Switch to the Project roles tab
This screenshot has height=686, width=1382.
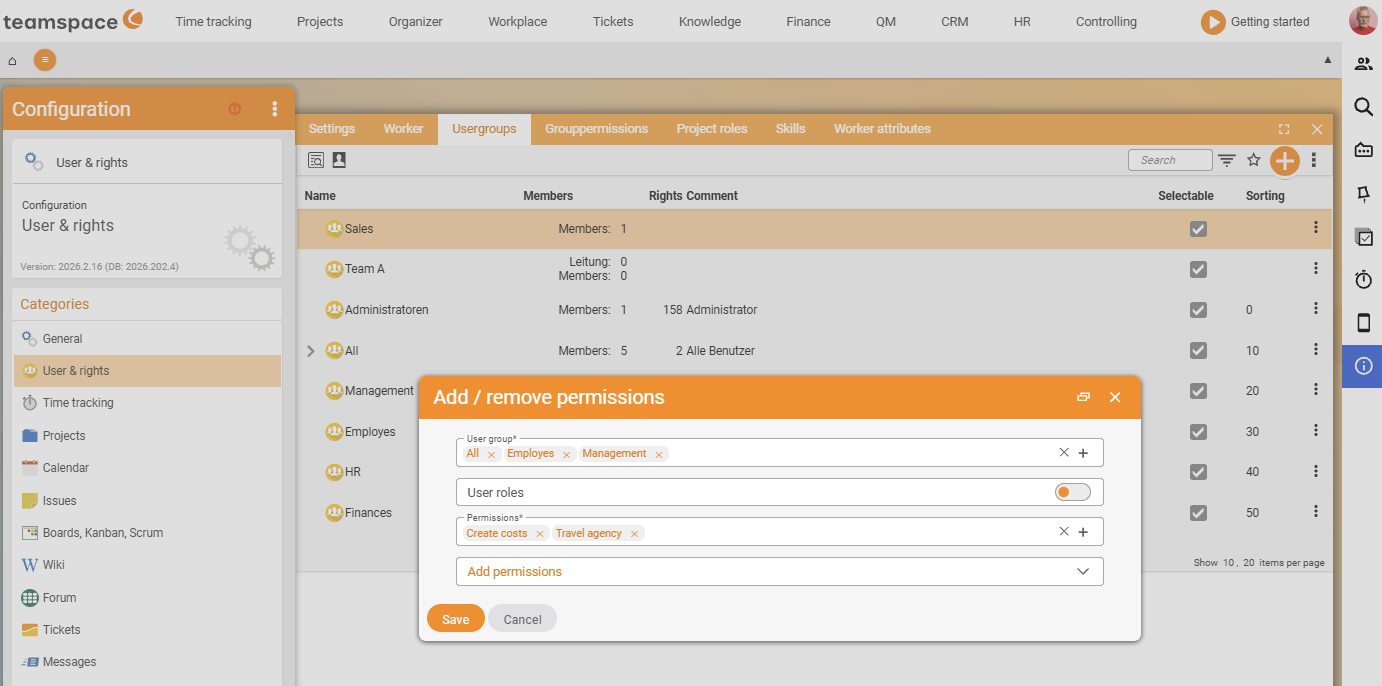(x=712, y=129)
